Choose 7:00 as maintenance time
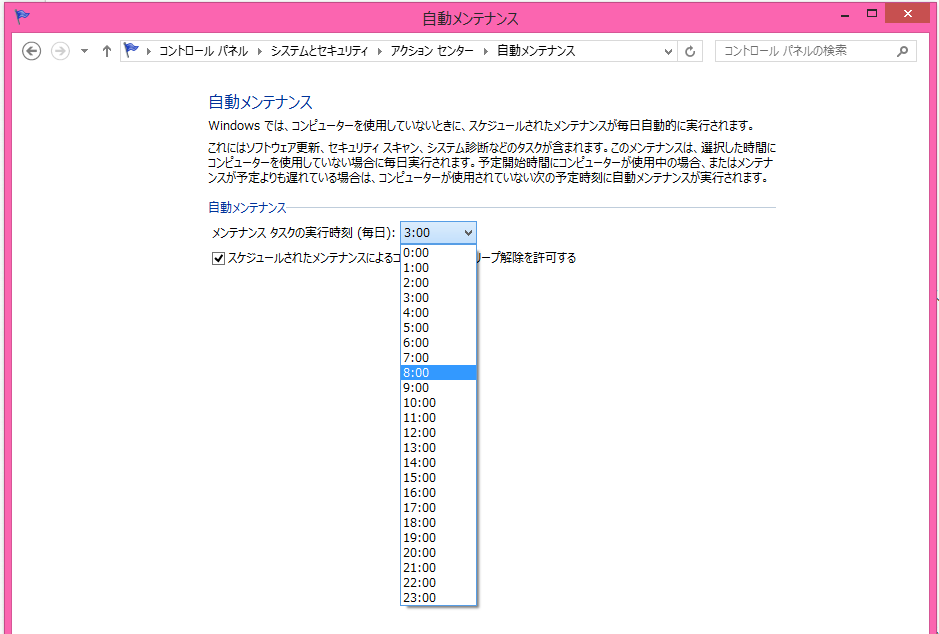Screen dimensions: 939x634 click(x=438, y=357)
